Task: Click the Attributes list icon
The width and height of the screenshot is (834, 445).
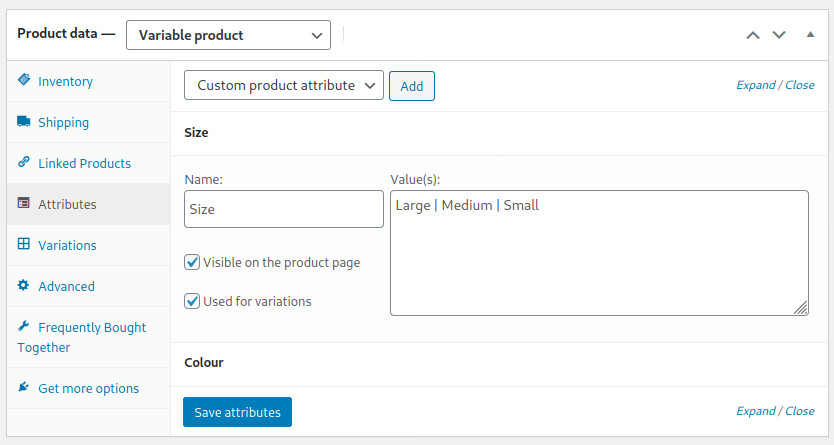Action: [x=23, y=203]
